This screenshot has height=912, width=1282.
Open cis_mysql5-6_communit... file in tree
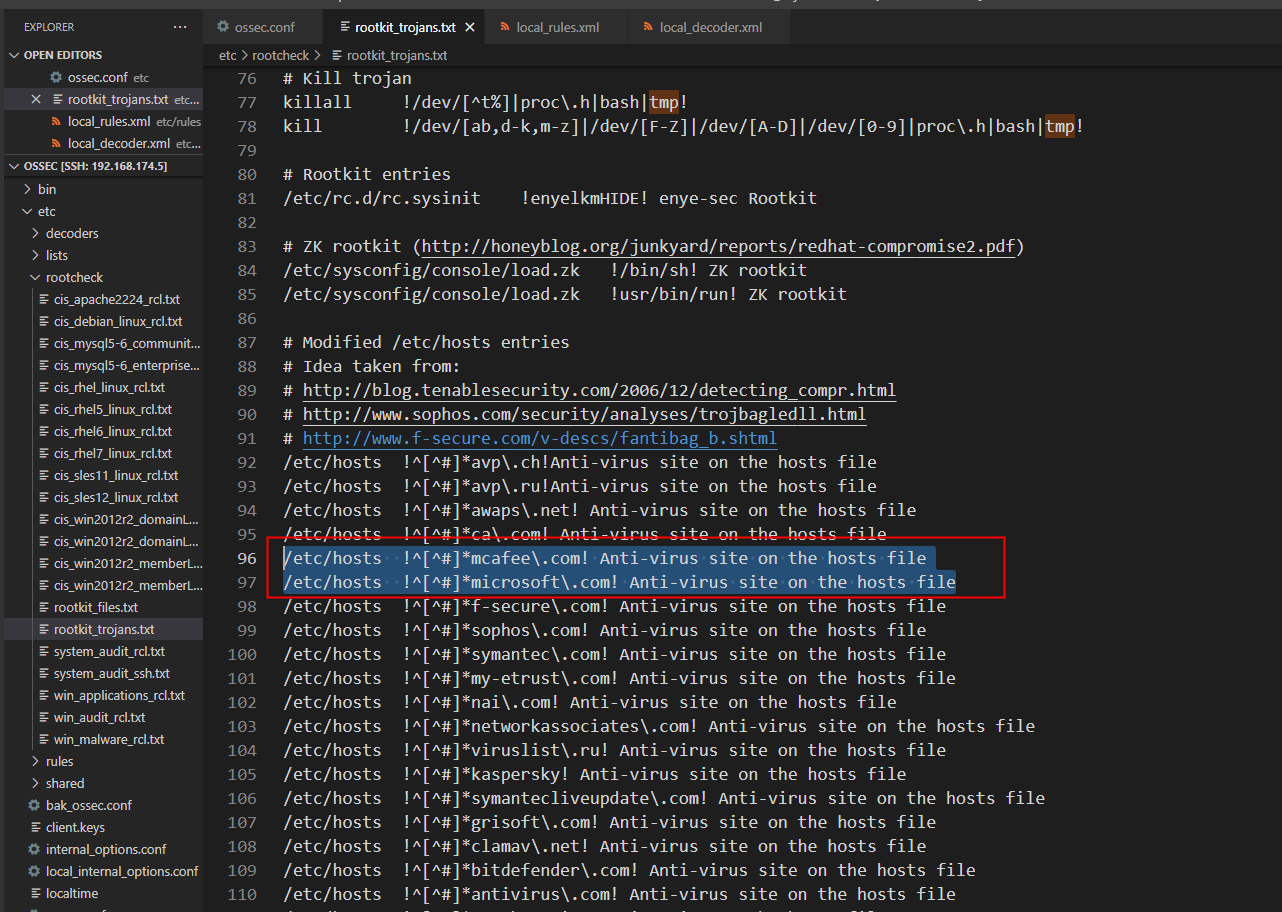pos(126,343)
